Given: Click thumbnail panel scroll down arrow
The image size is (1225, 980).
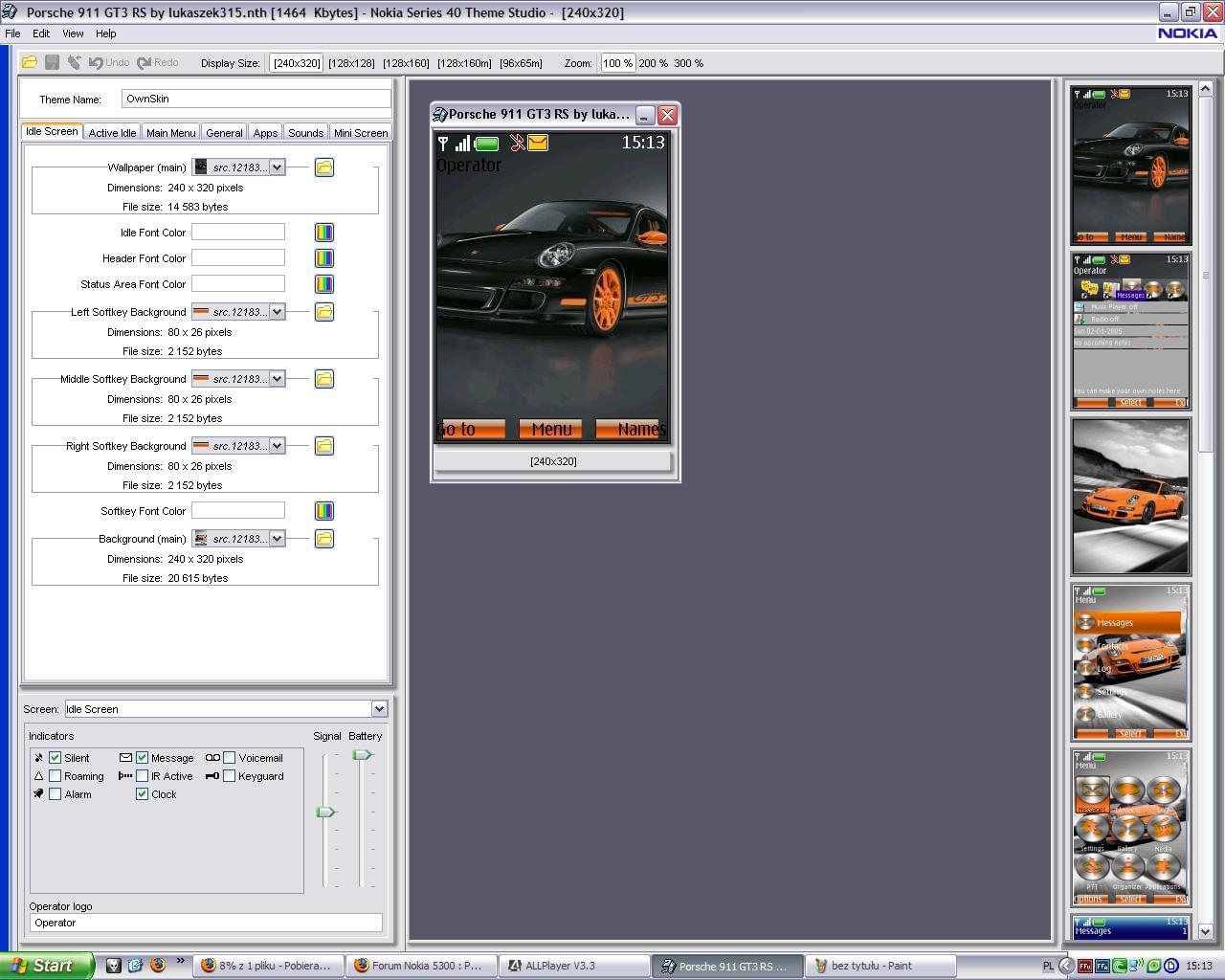Looking at the screenshot, I should 1205,931.
